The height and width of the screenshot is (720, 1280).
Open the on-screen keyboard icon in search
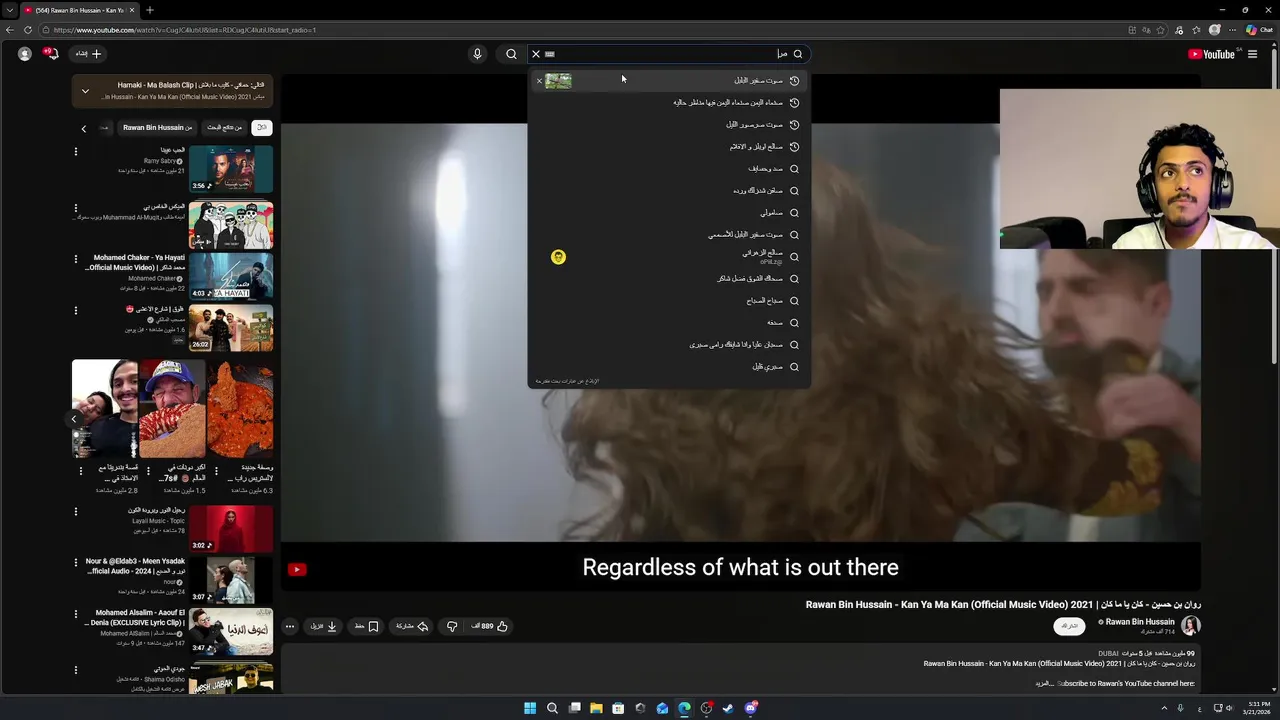(550, 54)
